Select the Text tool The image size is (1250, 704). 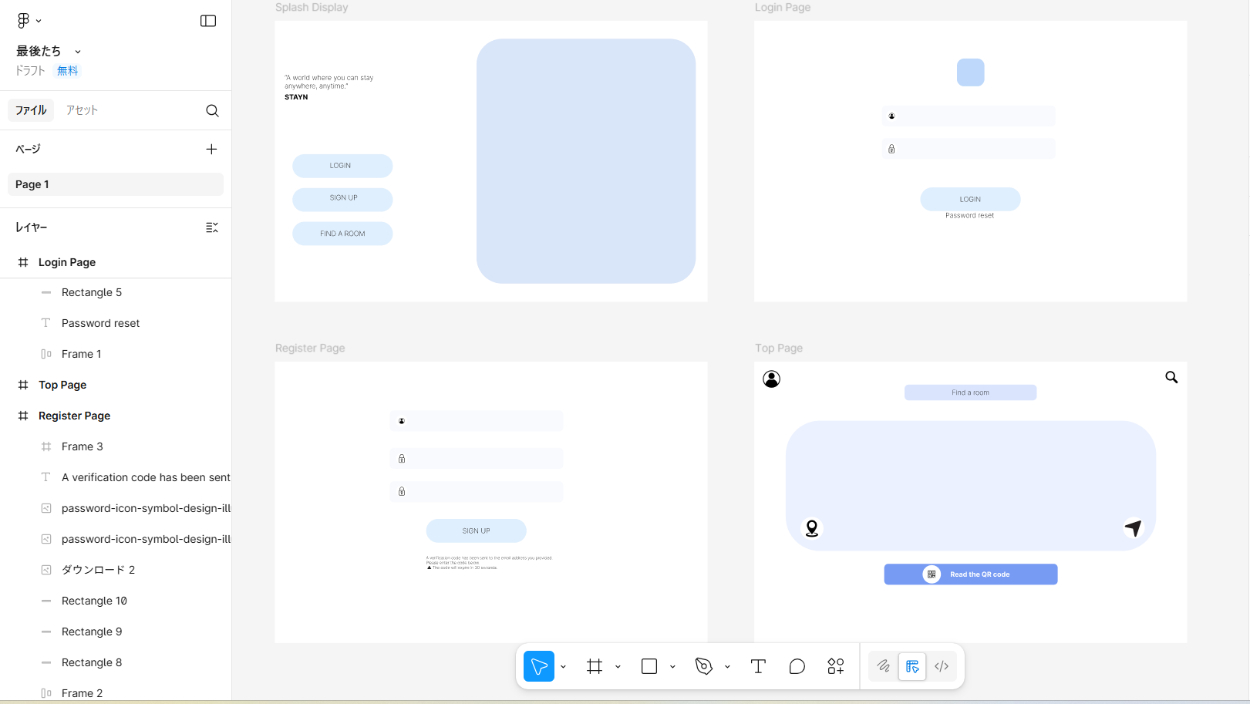pos(758,667)
